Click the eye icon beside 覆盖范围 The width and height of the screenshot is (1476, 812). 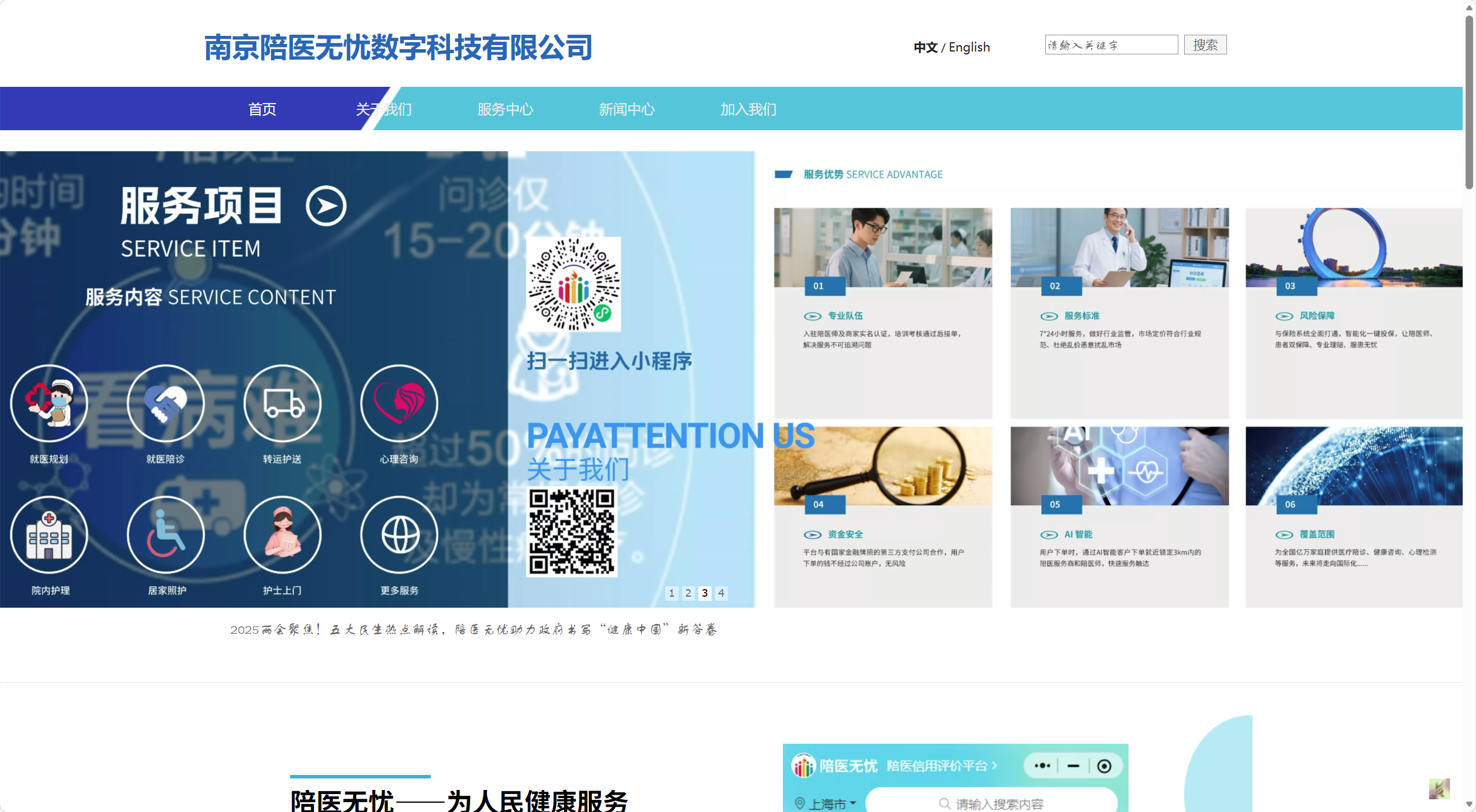[1284, 535]
